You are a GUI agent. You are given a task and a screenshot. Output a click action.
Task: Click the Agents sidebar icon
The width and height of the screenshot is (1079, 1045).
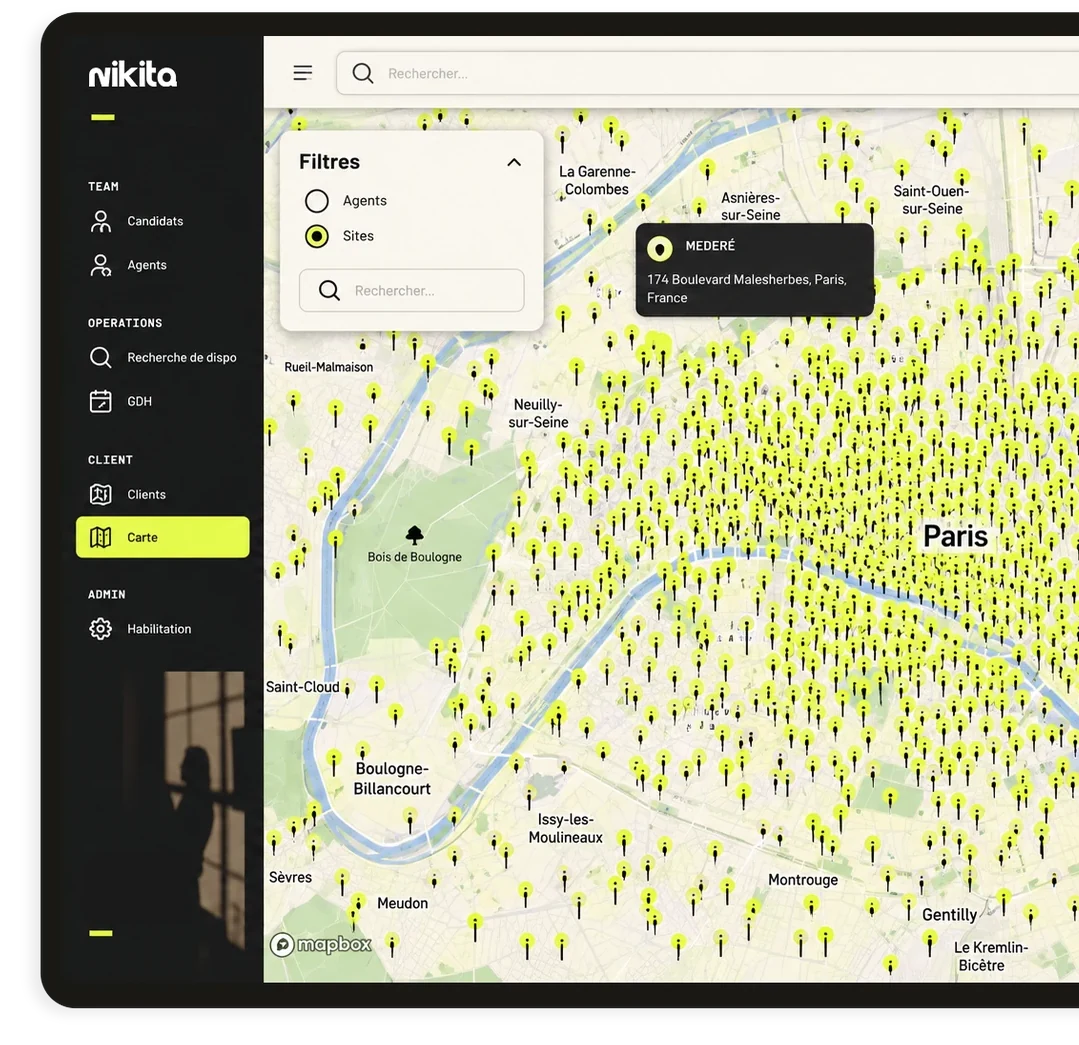(x=100, y=266)
